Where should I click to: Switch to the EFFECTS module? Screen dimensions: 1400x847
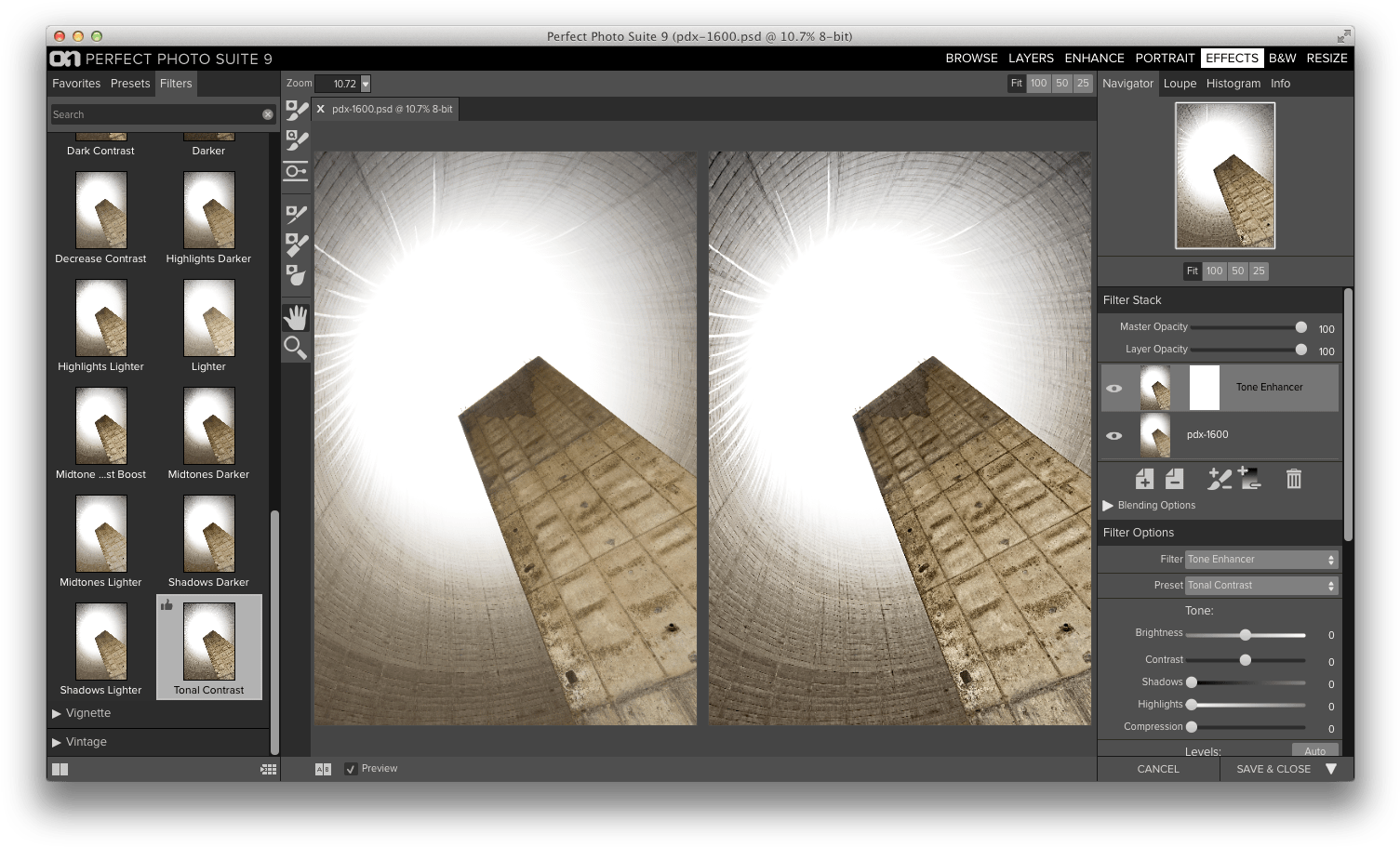pyautogui.click(x=1232, y=58)
